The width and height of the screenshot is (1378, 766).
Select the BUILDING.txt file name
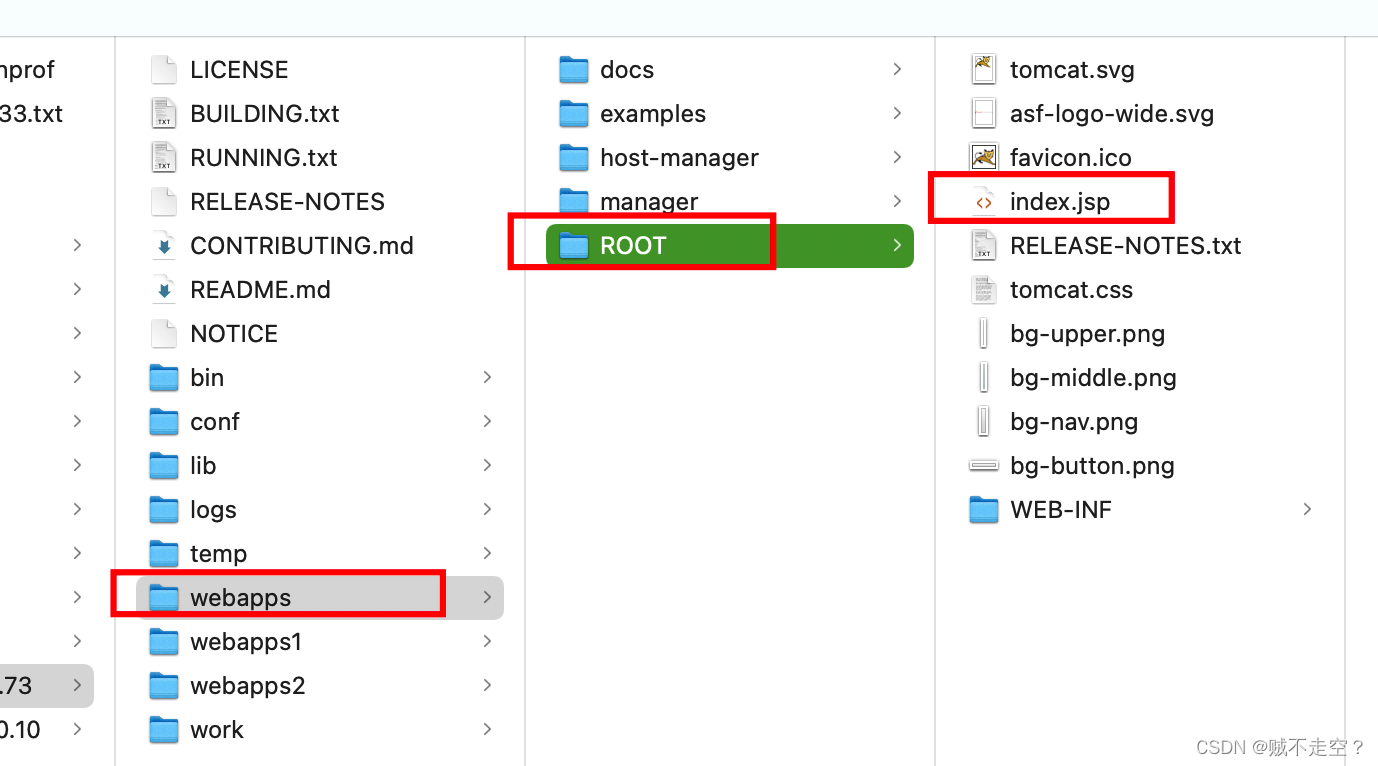(265, 113)
